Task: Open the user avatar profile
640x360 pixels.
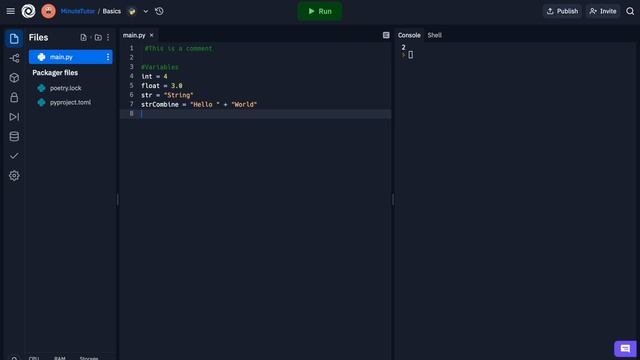Action: coord(48,11)
